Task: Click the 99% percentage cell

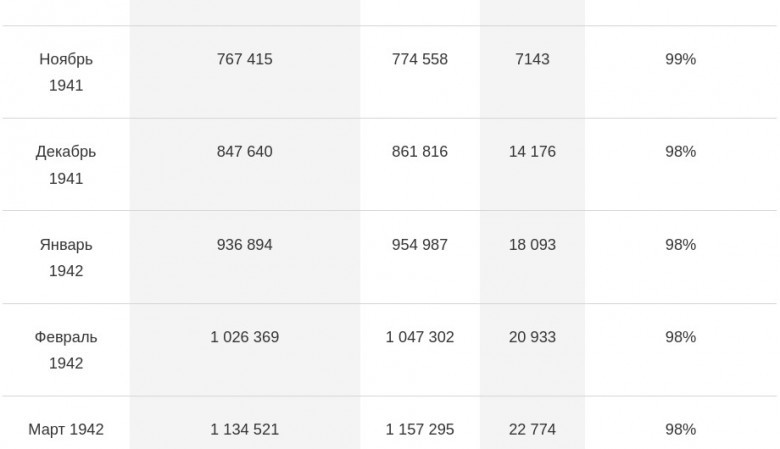Action: 680,59
